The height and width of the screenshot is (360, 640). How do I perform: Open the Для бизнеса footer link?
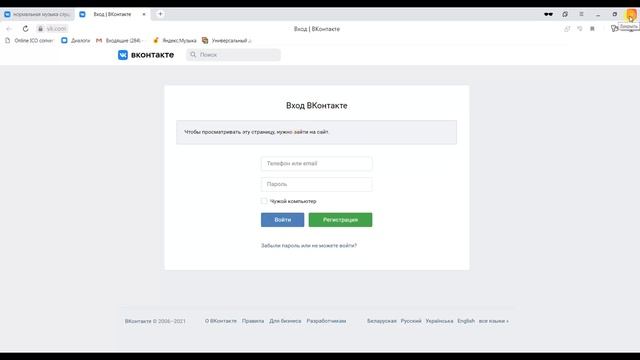tap(285, 321)
